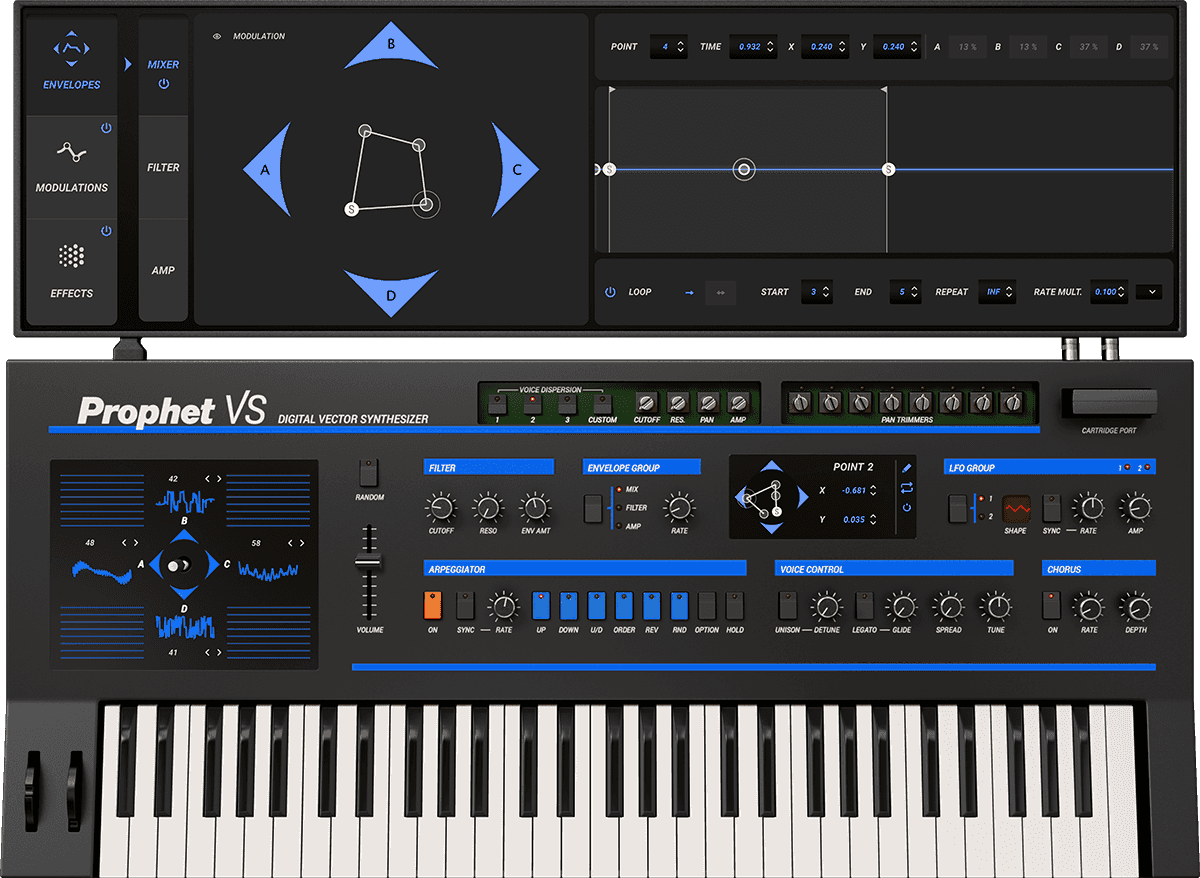Toggle the Loop power button
Viewport: 1200px width, 878px height.
tap(610, 293)
